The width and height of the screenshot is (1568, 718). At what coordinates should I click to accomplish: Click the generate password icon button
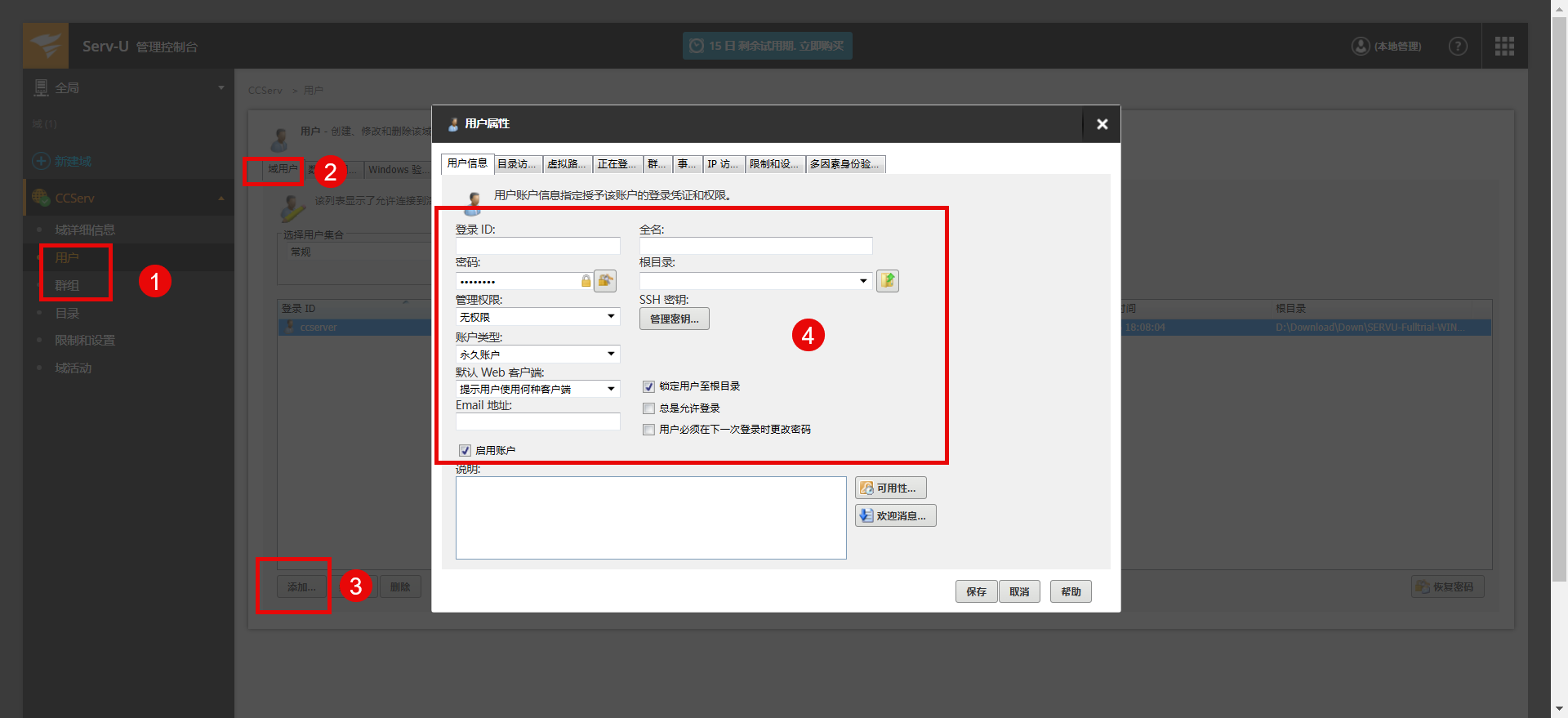click(x=605, y=281)
